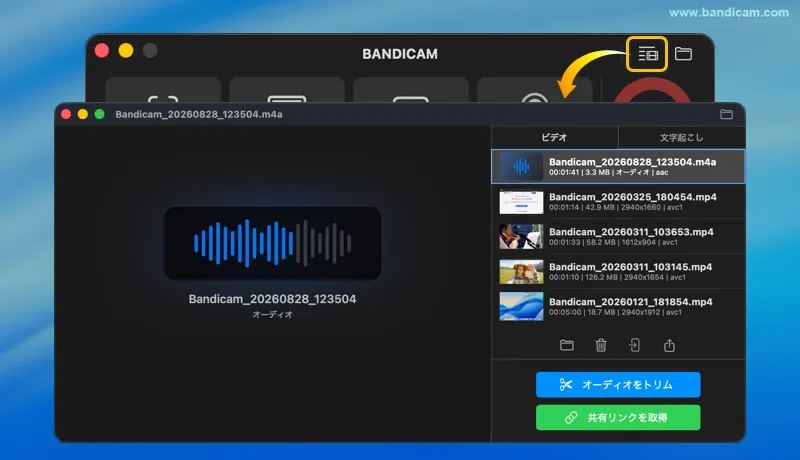Click thumbnail of Bandicam_20260311_103145.mp4
The width and height of the screenshot is (800, 460).
pos(521,272)
